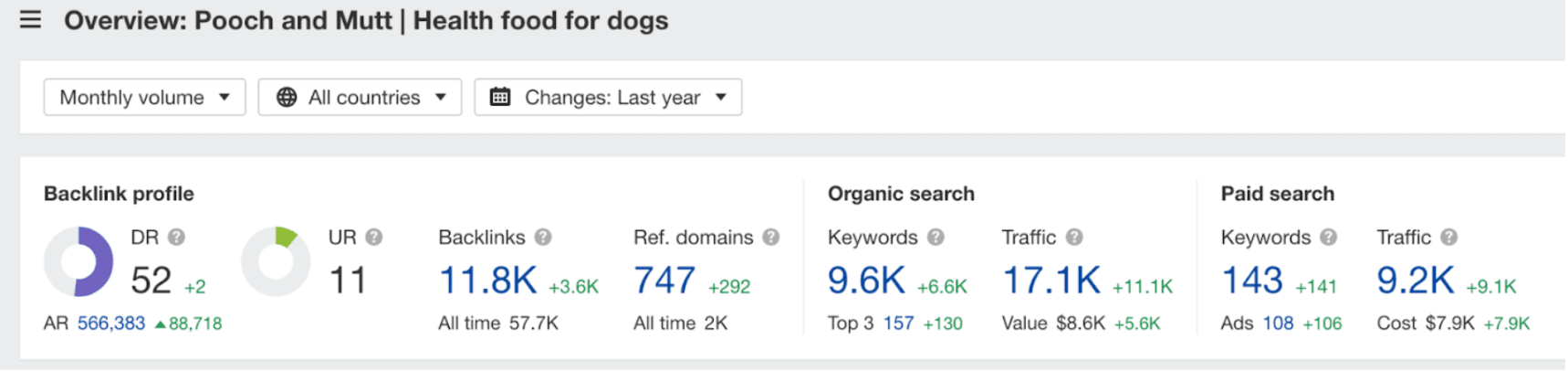Click the 9.6K organic keywords link
Screen dimensions: 1568x371
click(x=866, y=281)
